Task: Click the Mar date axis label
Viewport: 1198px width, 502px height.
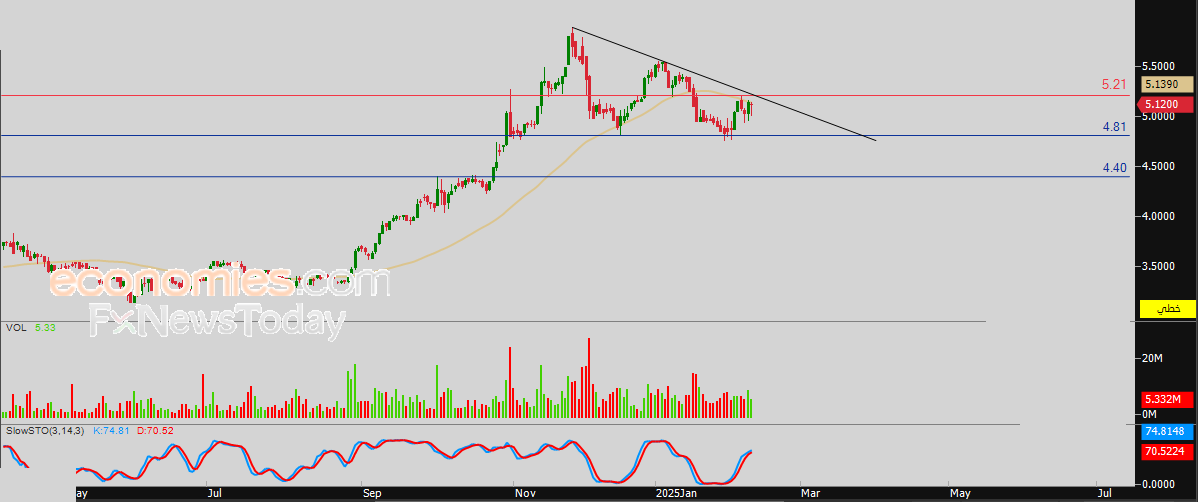Action: [x=810, y=494]
